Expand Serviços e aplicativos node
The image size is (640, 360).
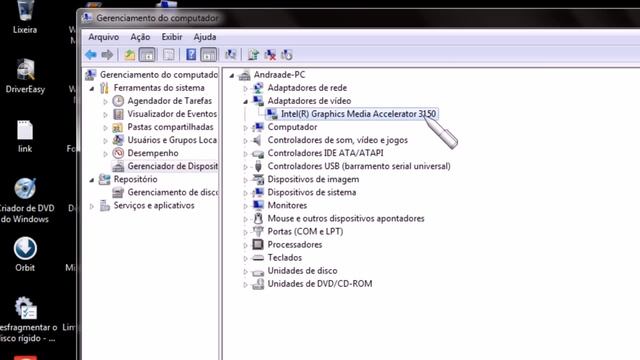click(92, 206)
